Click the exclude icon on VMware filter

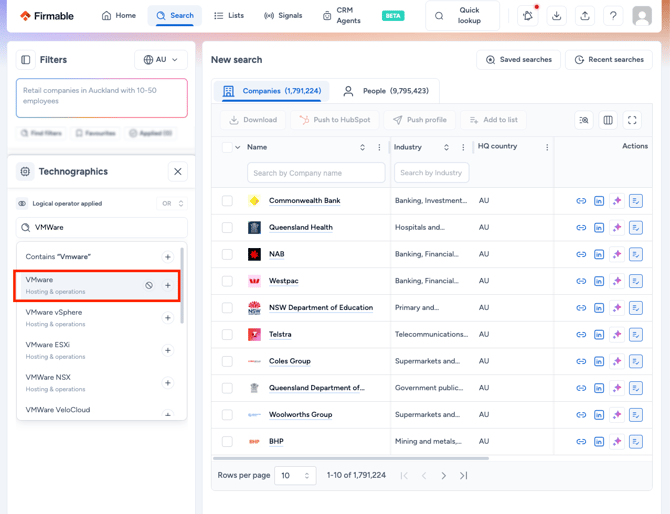click(x=149, y=285)
